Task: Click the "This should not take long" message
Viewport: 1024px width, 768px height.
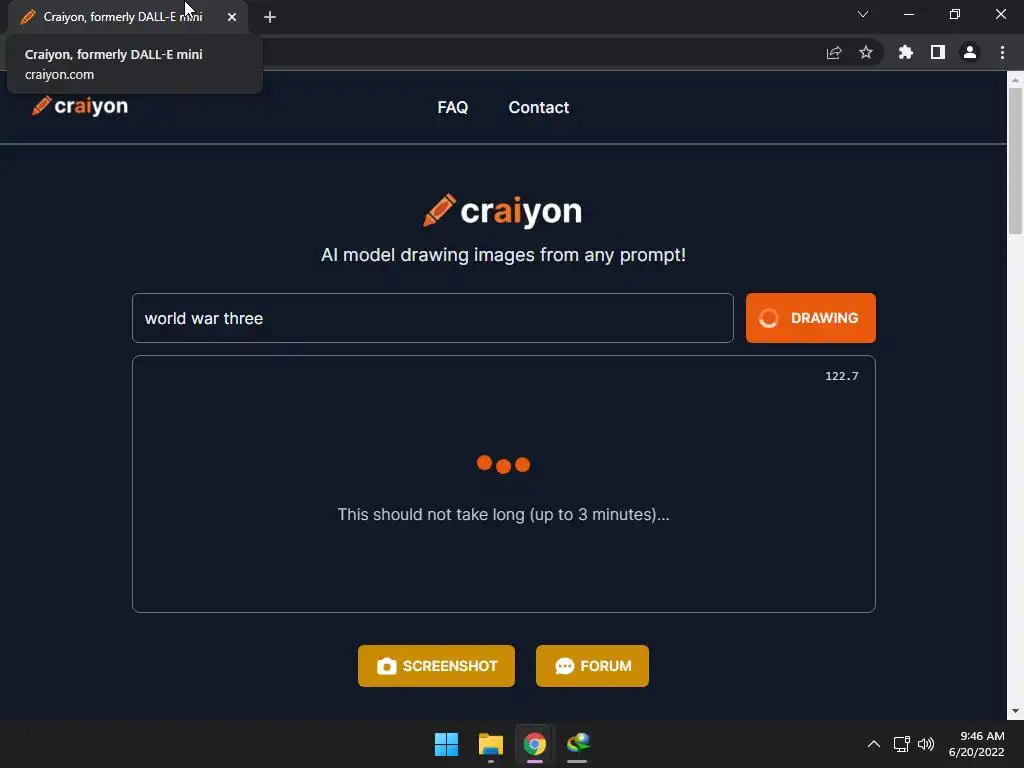Action: [x=503, y=515]
